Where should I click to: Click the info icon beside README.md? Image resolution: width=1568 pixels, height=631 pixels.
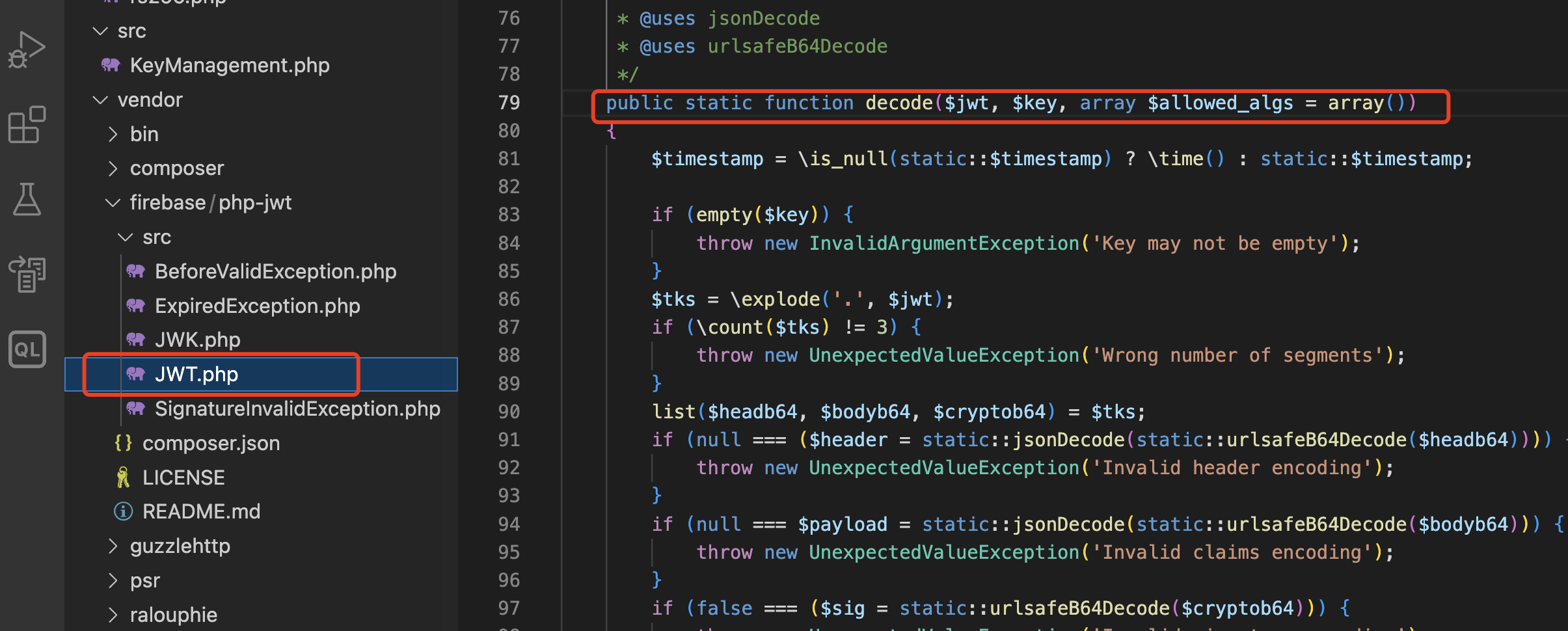pyautogui.click(x=123, y=511)
